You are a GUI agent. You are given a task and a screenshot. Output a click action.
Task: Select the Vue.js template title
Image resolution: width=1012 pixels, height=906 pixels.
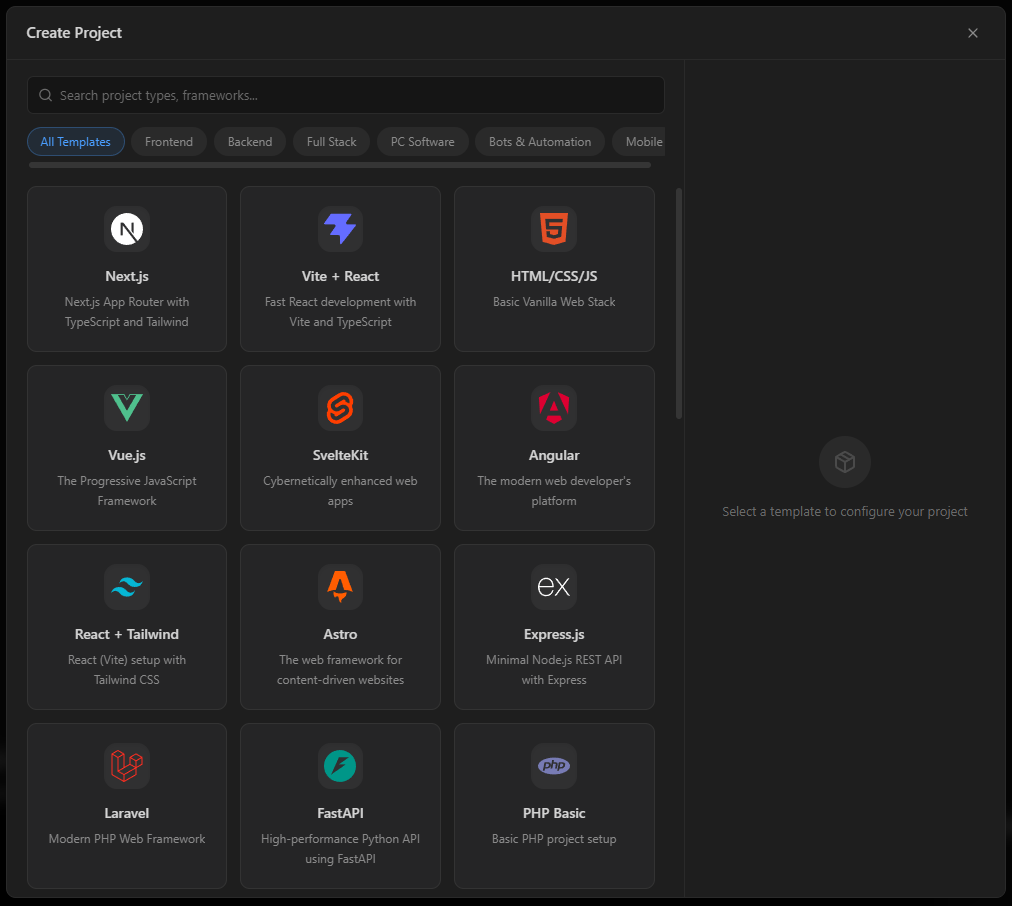click(127, 455)
